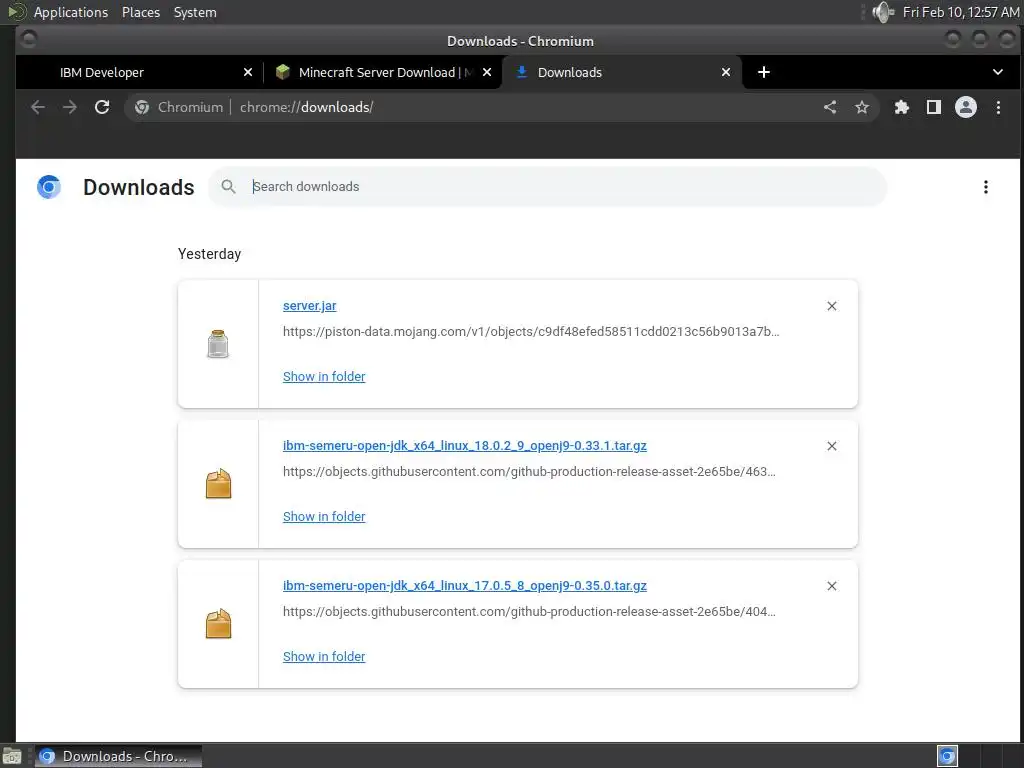Expand the tab search dropdown arrow
Image resolution: width=1024 pixels, height=768 pixels.
(x=997, y=72)
